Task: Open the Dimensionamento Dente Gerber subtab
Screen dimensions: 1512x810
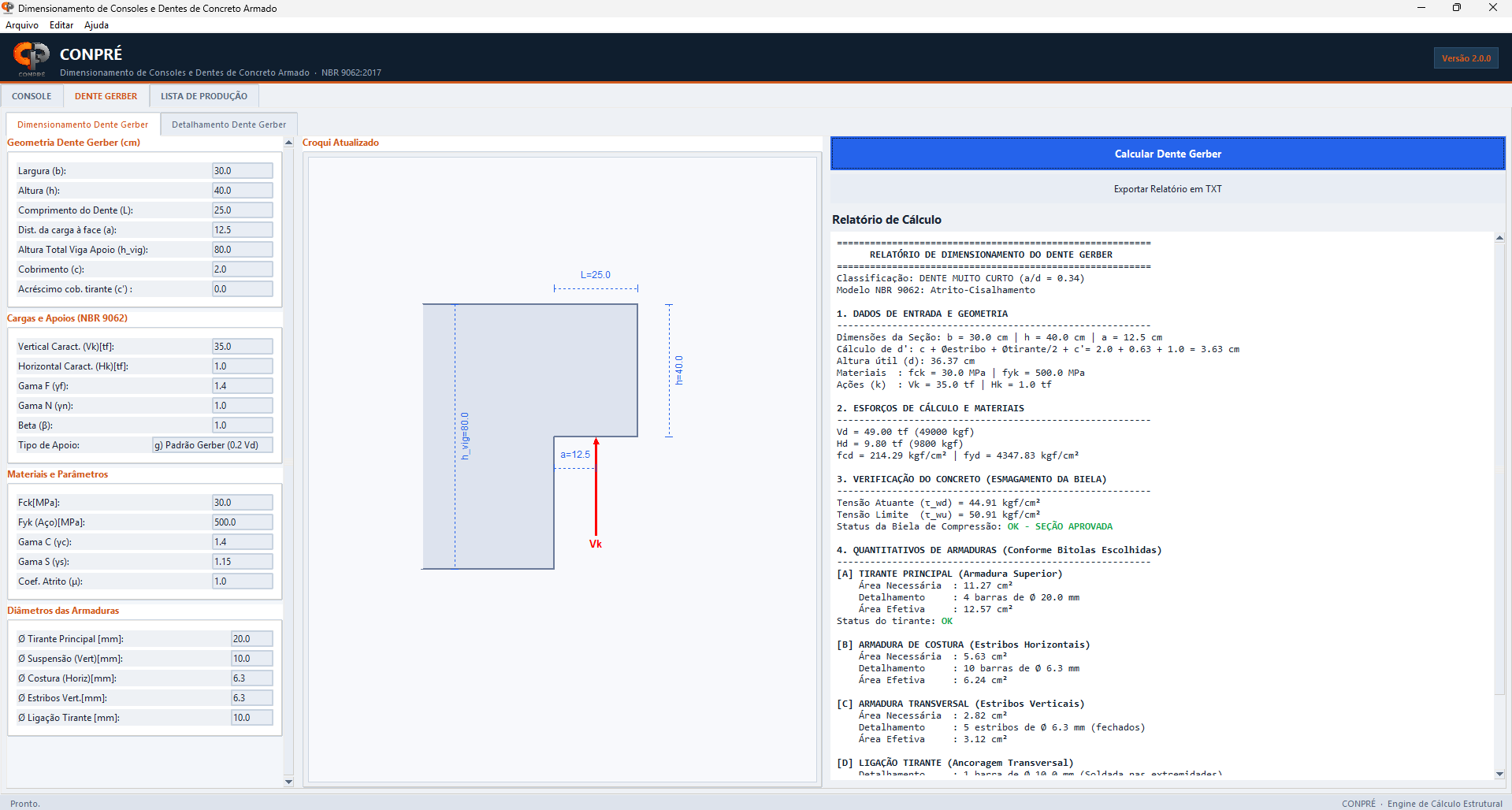Action: point(83,124)
